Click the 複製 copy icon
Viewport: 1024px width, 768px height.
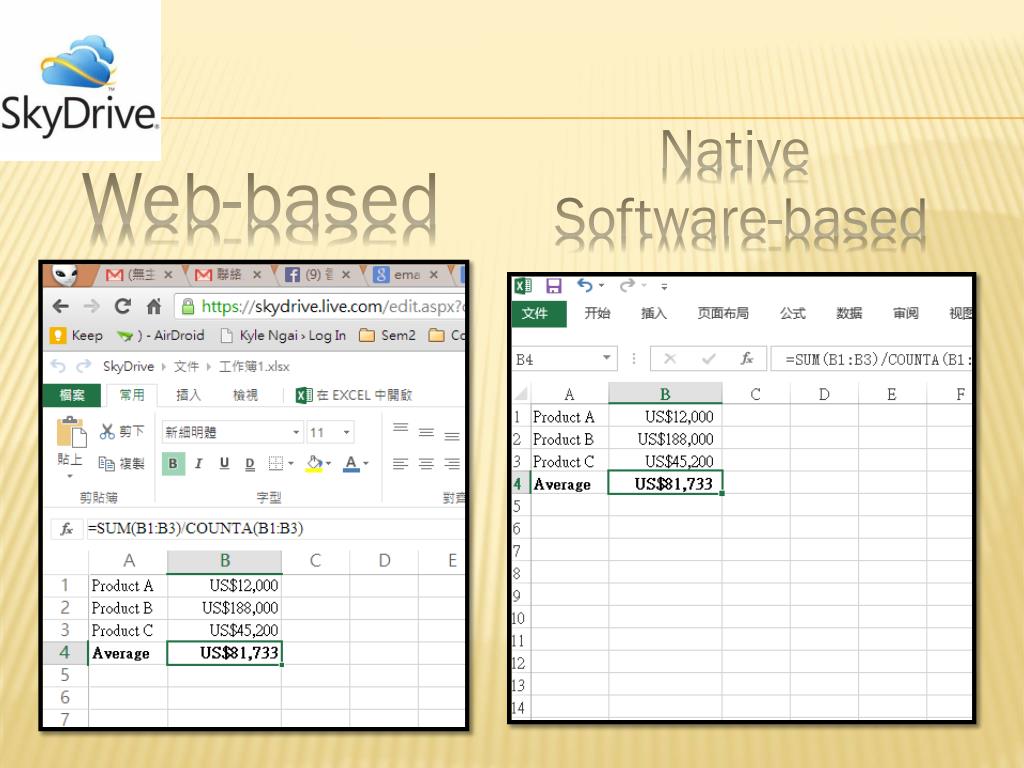pyautogui.click(x=106, y=463)
